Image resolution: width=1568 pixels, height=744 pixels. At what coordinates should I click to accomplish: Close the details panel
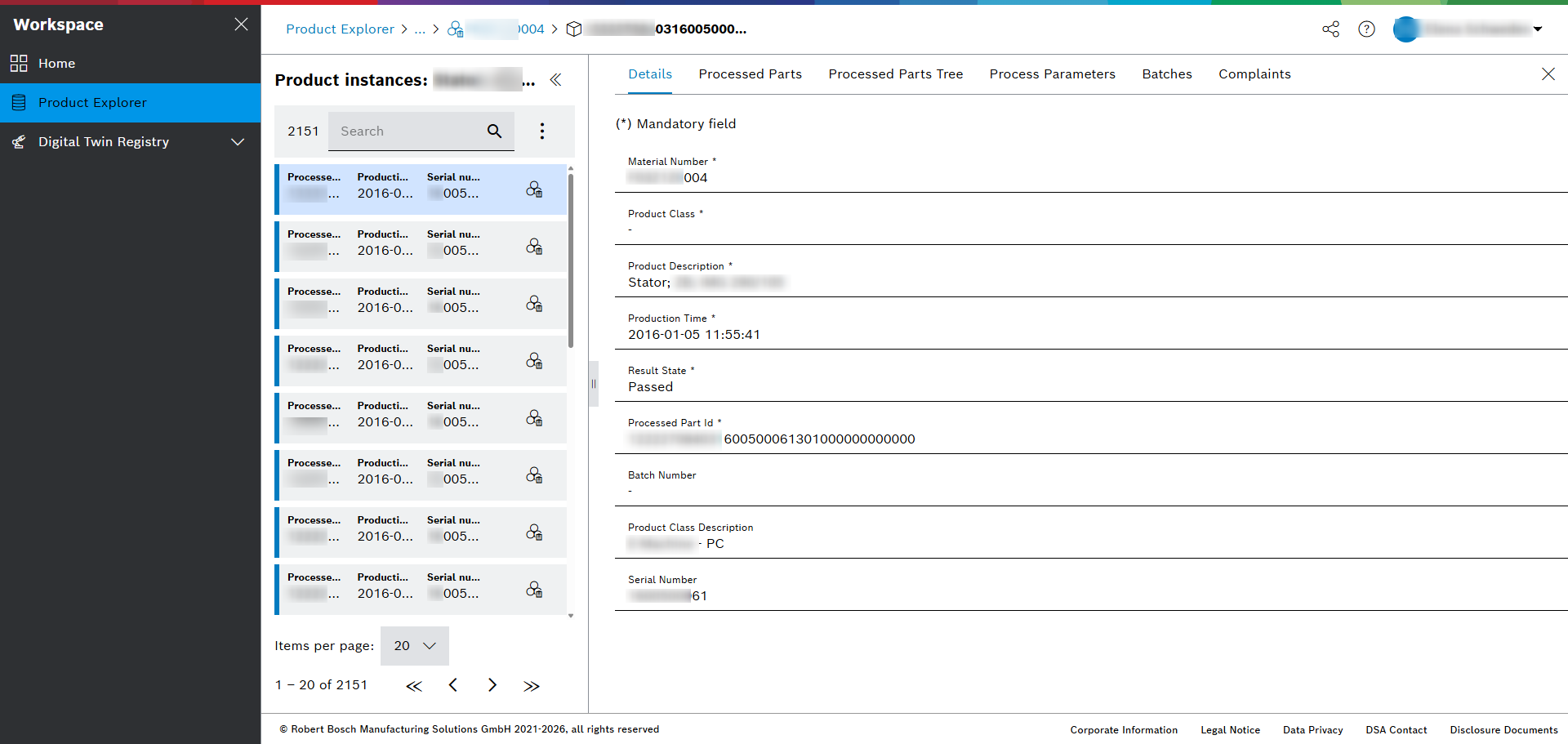1548,74
